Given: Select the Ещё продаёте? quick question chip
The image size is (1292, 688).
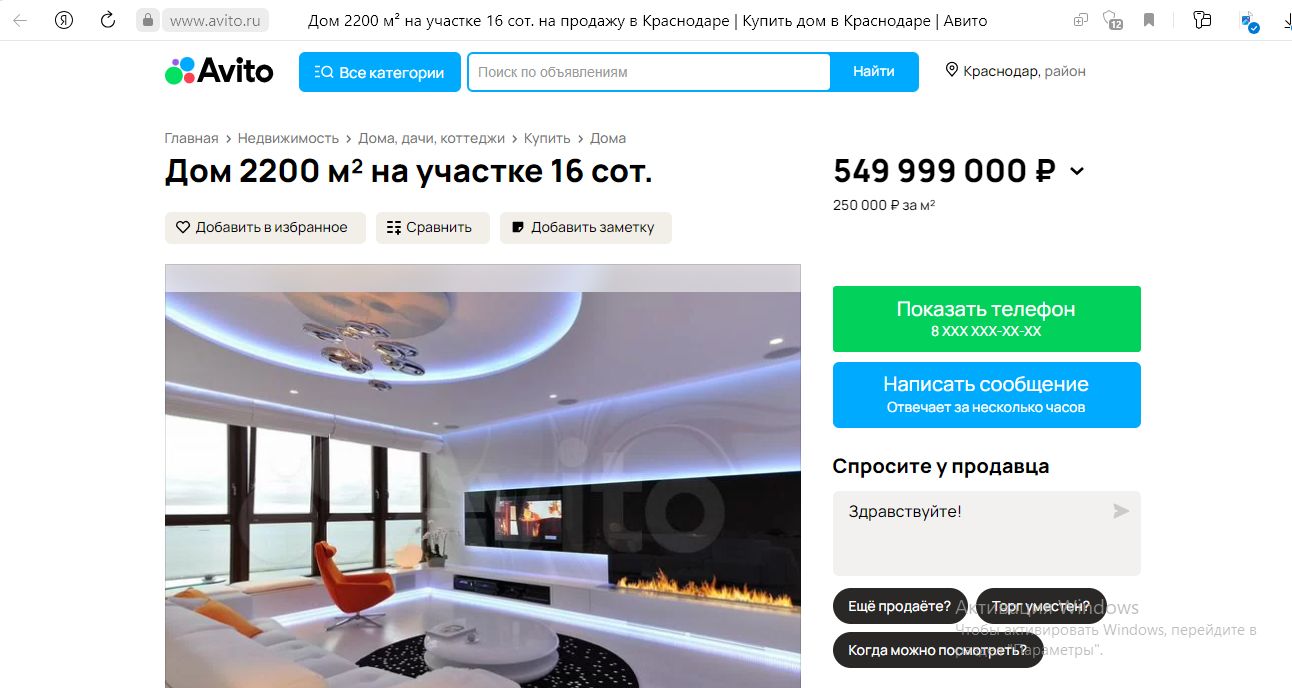Looking at the screenshot, I should [900, 606].
